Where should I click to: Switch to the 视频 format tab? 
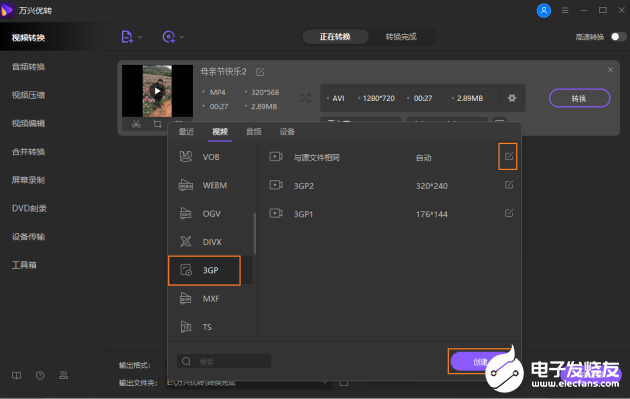(220, 132)
